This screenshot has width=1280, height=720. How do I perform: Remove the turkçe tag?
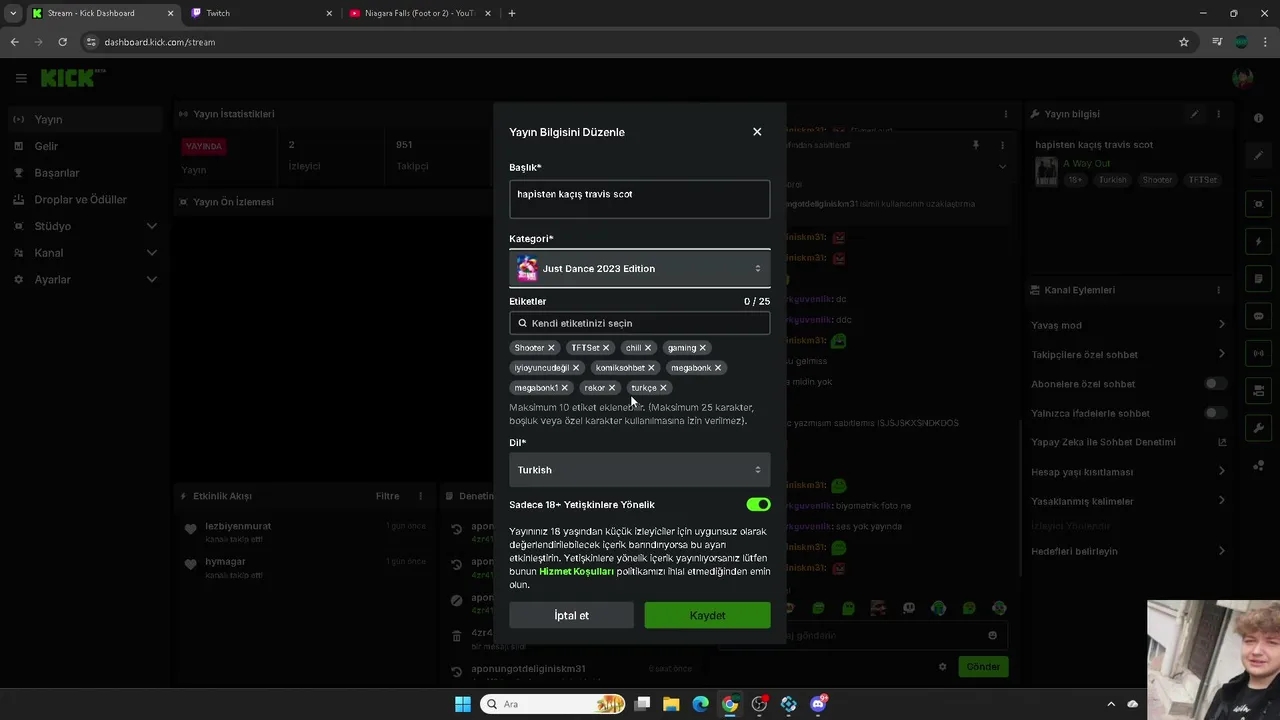coord(663,388)
